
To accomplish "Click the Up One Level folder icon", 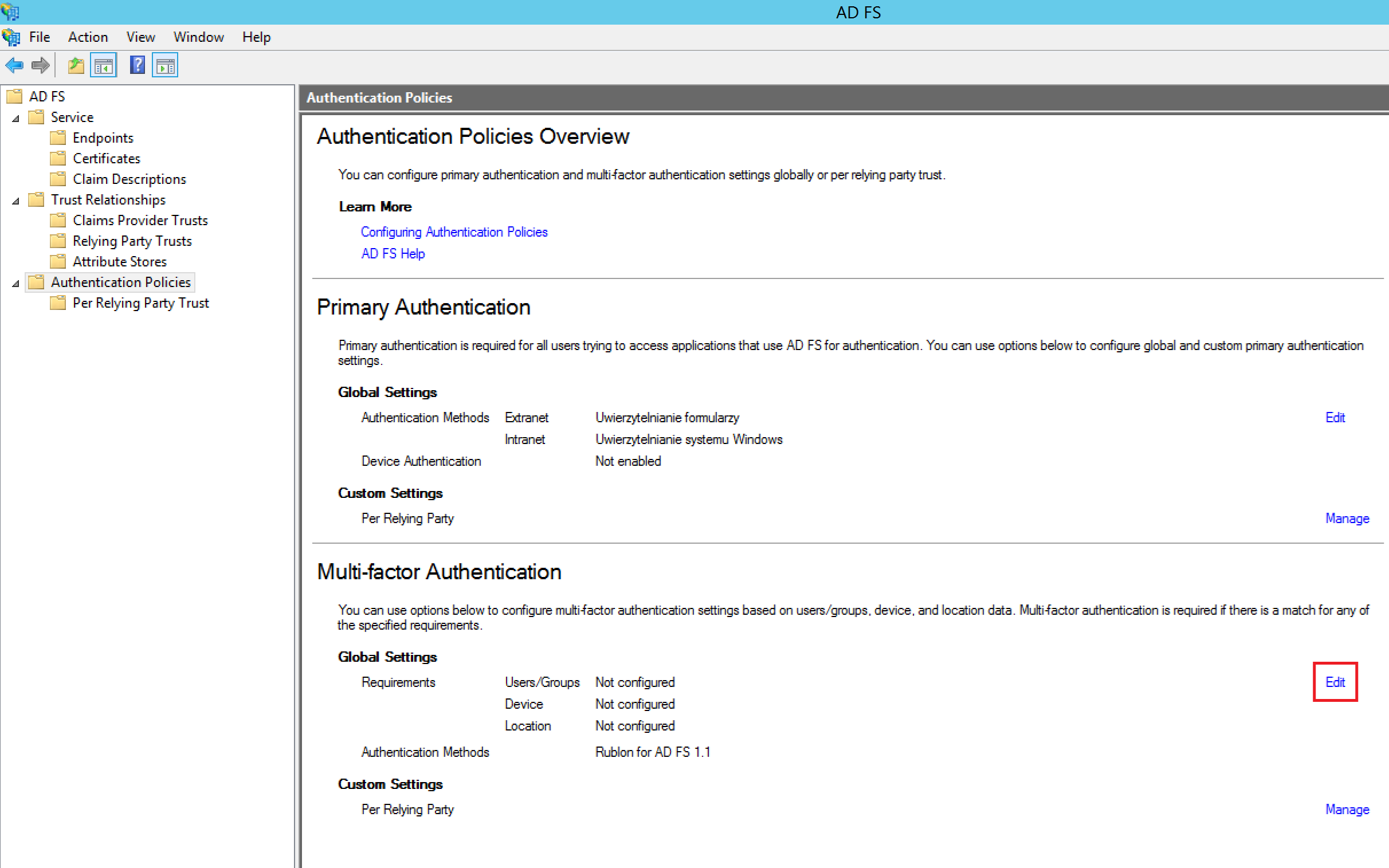I will tap(76, 65).
